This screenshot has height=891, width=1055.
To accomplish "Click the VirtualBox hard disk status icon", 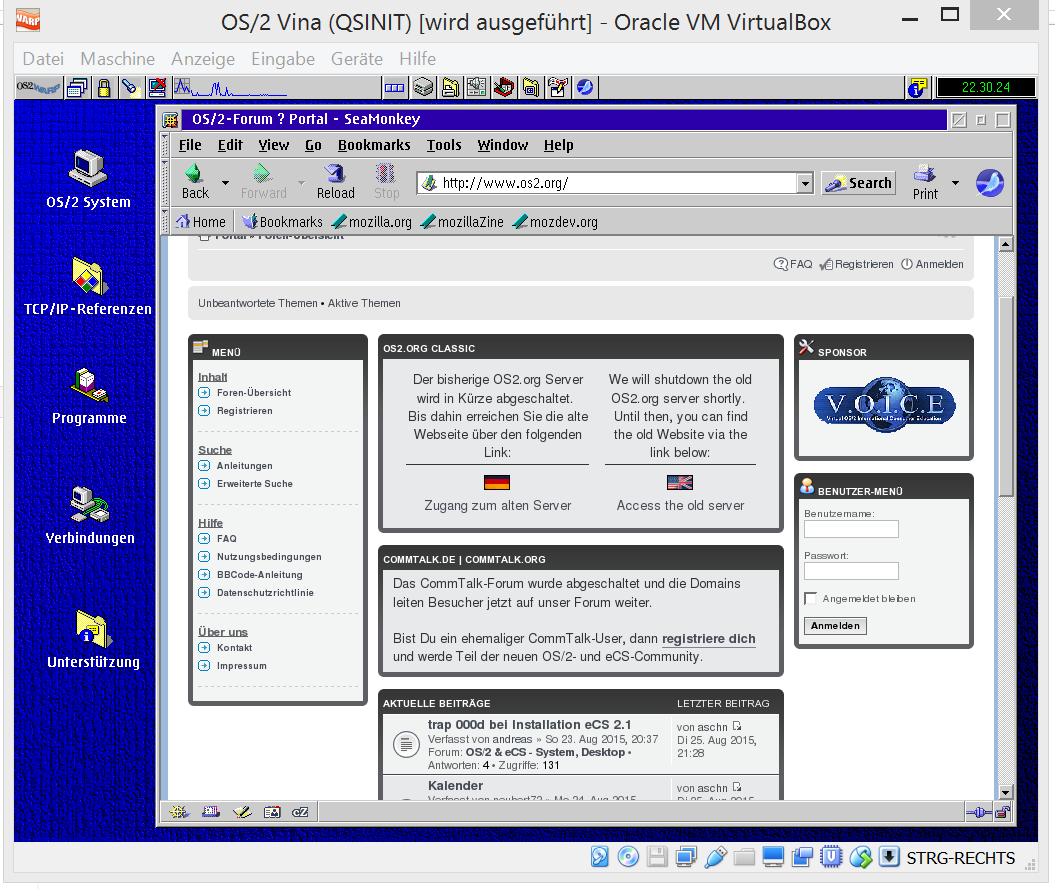I will click(599, 857).
